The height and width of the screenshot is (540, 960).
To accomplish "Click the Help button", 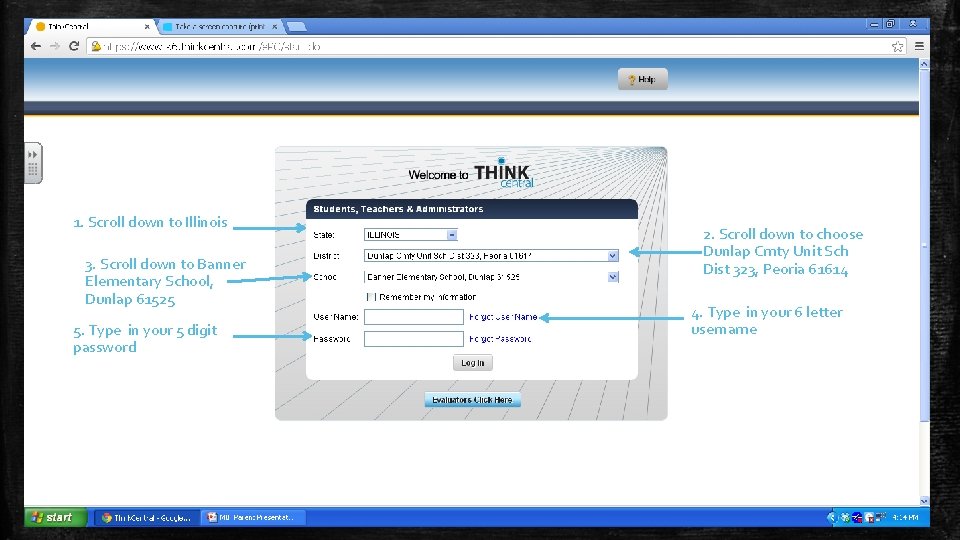I will [x=642, y=79].
